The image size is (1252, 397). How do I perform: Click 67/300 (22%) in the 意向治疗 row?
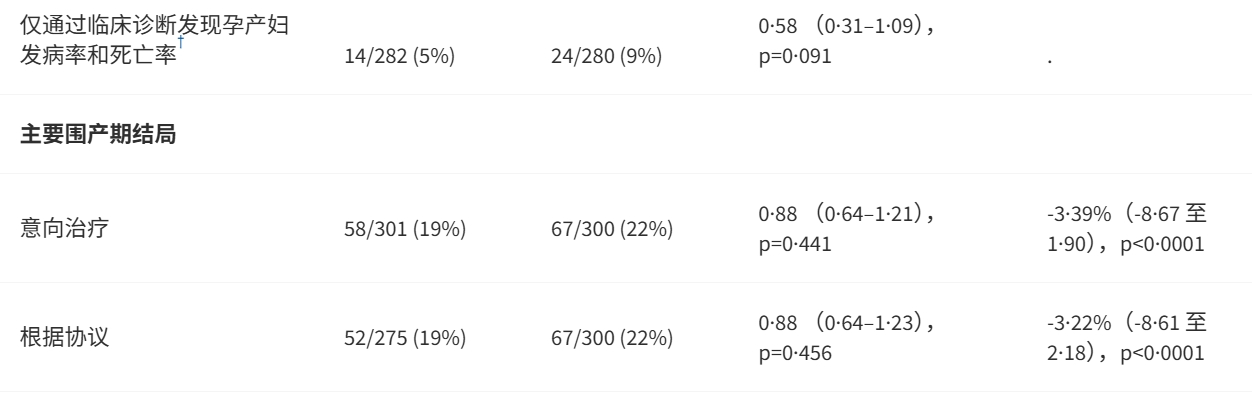point(611,230)
